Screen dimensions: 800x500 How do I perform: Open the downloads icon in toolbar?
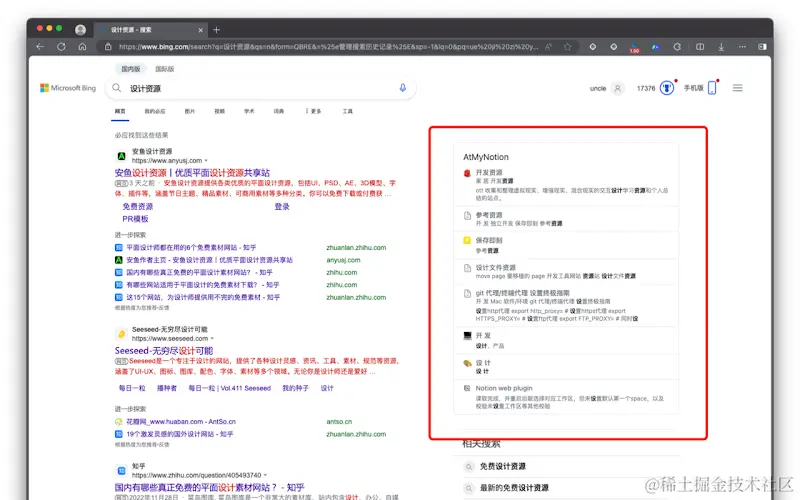point(721,46)
